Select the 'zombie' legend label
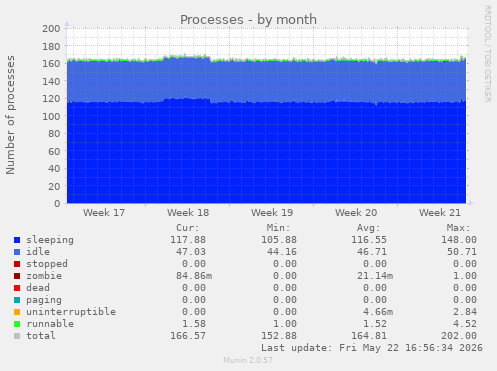 tap(44, 276)
